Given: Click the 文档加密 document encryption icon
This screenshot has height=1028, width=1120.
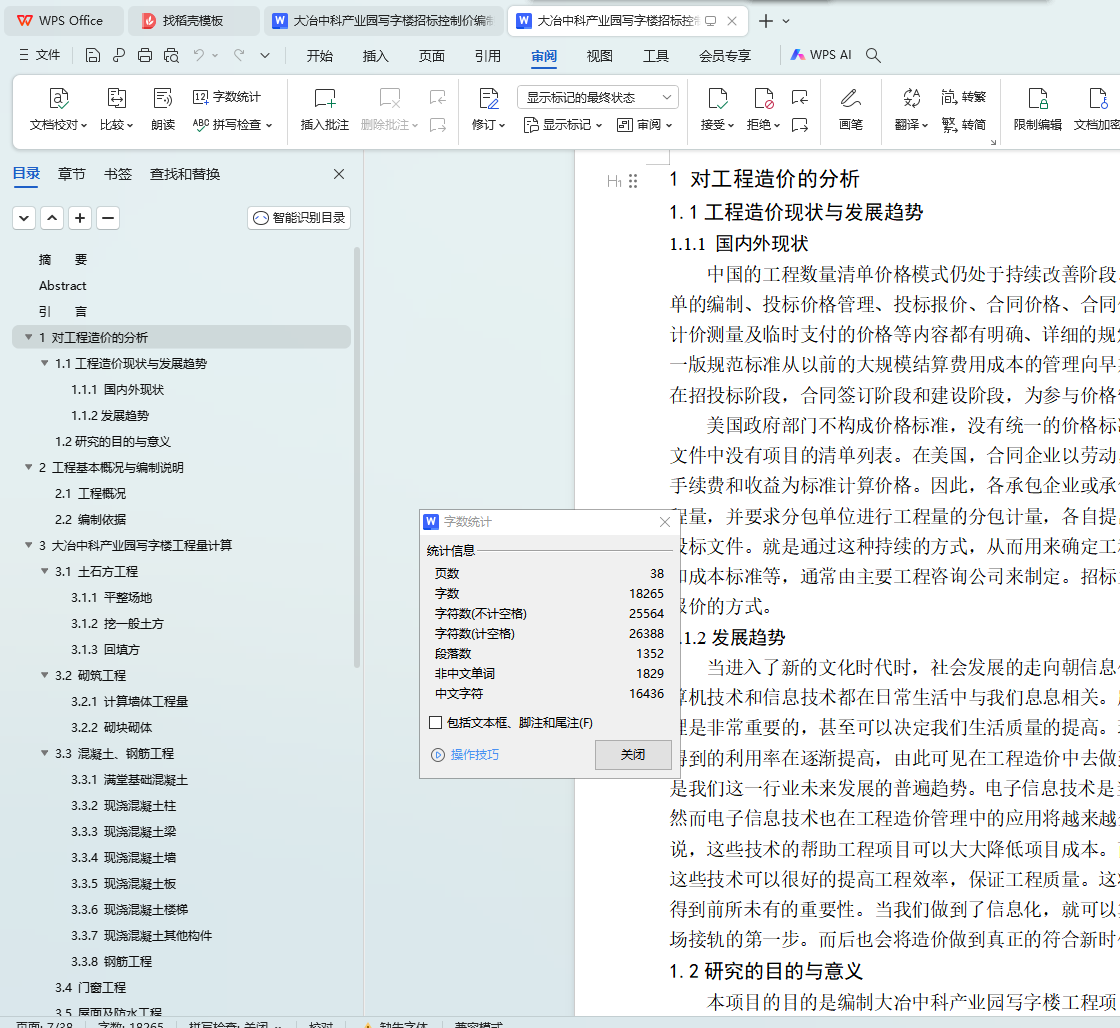Looking at the screenshot, I should point(1098,99).
